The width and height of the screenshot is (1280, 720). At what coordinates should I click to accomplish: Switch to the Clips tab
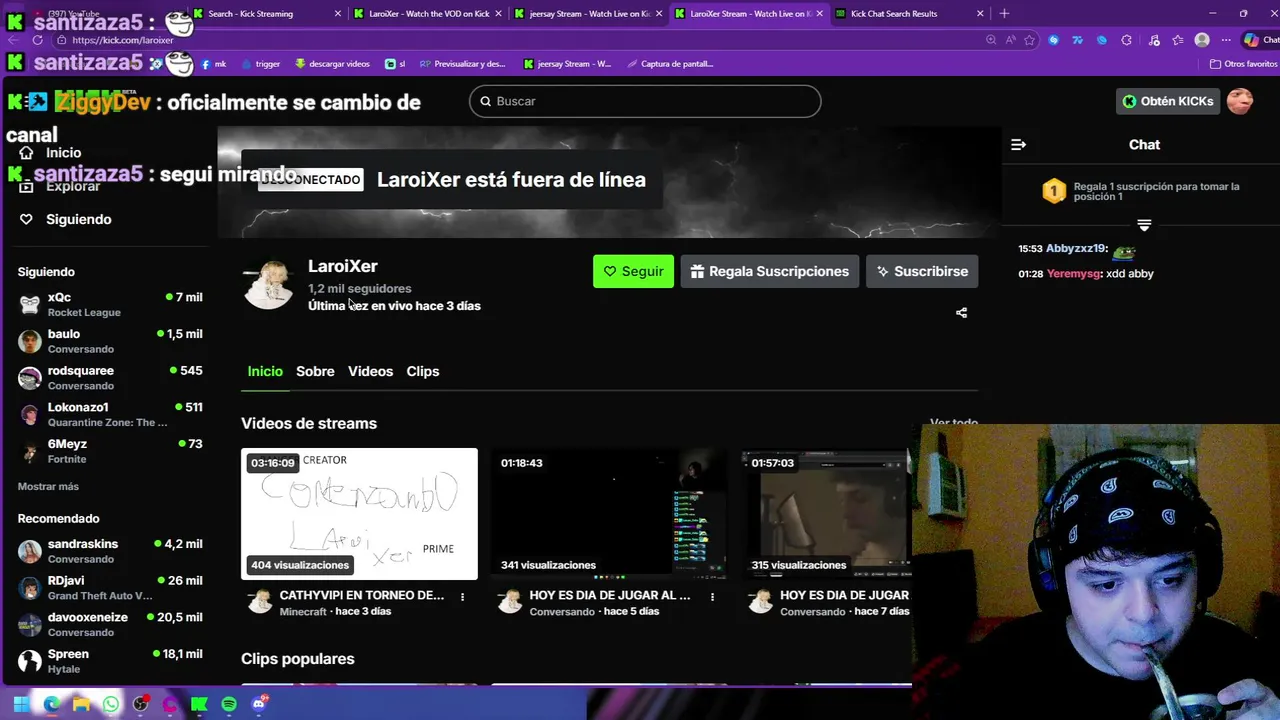coord(423,371)
